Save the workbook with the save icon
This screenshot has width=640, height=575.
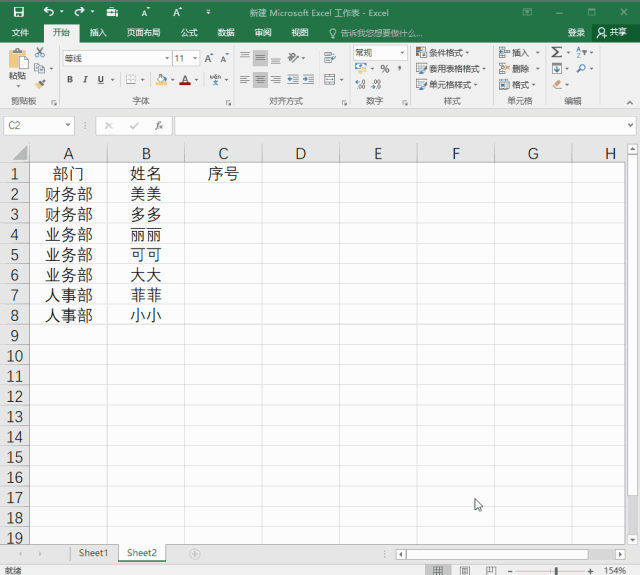(19, 12)
